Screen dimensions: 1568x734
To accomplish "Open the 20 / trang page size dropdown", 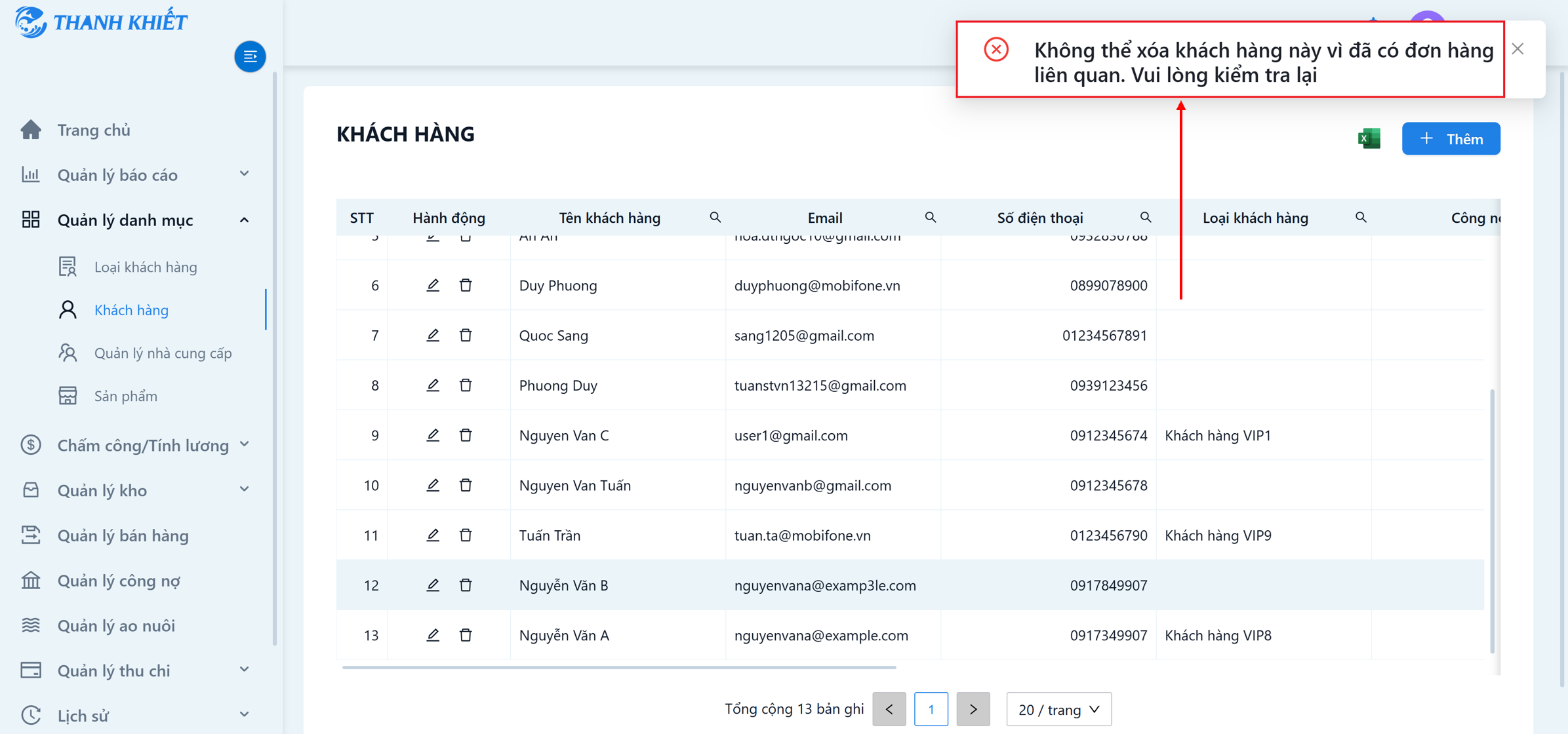I will [1058, 709].
